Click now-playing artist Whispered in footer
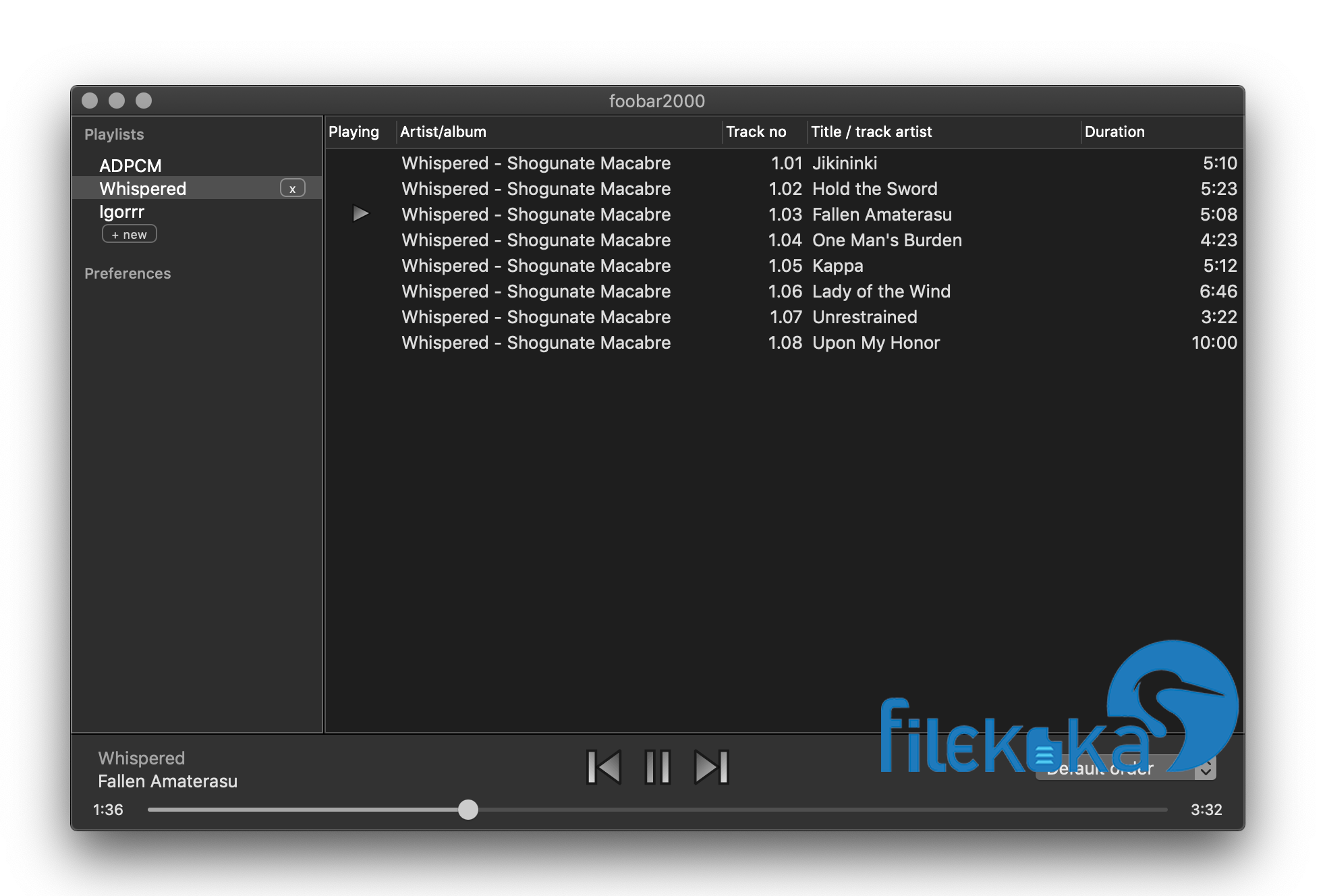This screenshot has height=896, width=1325. pyautogui.click(x=142, y=758)
